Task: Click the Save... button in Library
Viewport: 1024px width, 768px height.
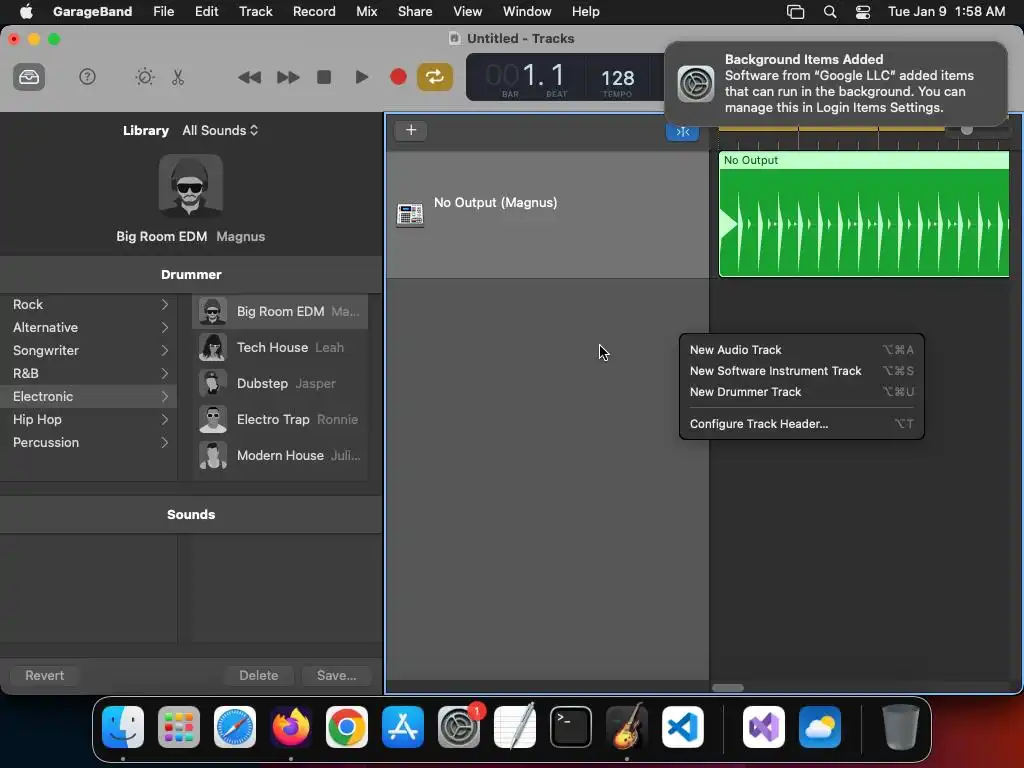Action: tap(336, 675)
